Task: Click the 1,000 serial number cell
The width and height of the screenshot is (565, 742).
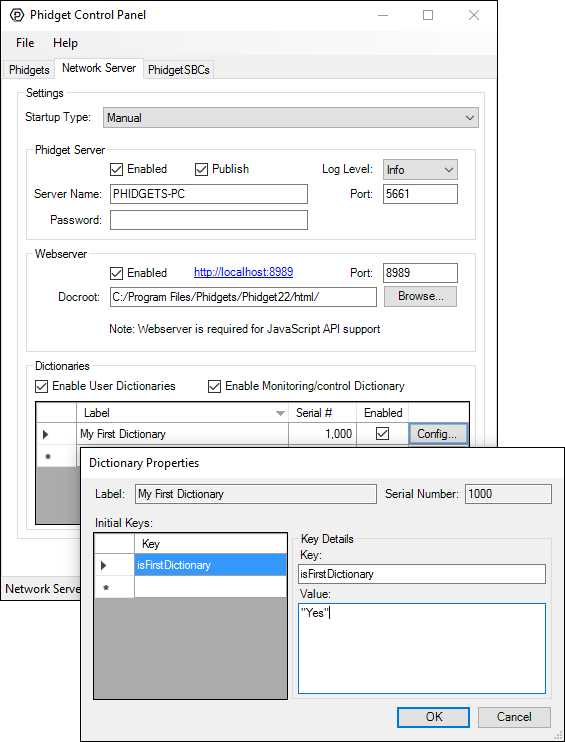Action: (x=322, y=434)
